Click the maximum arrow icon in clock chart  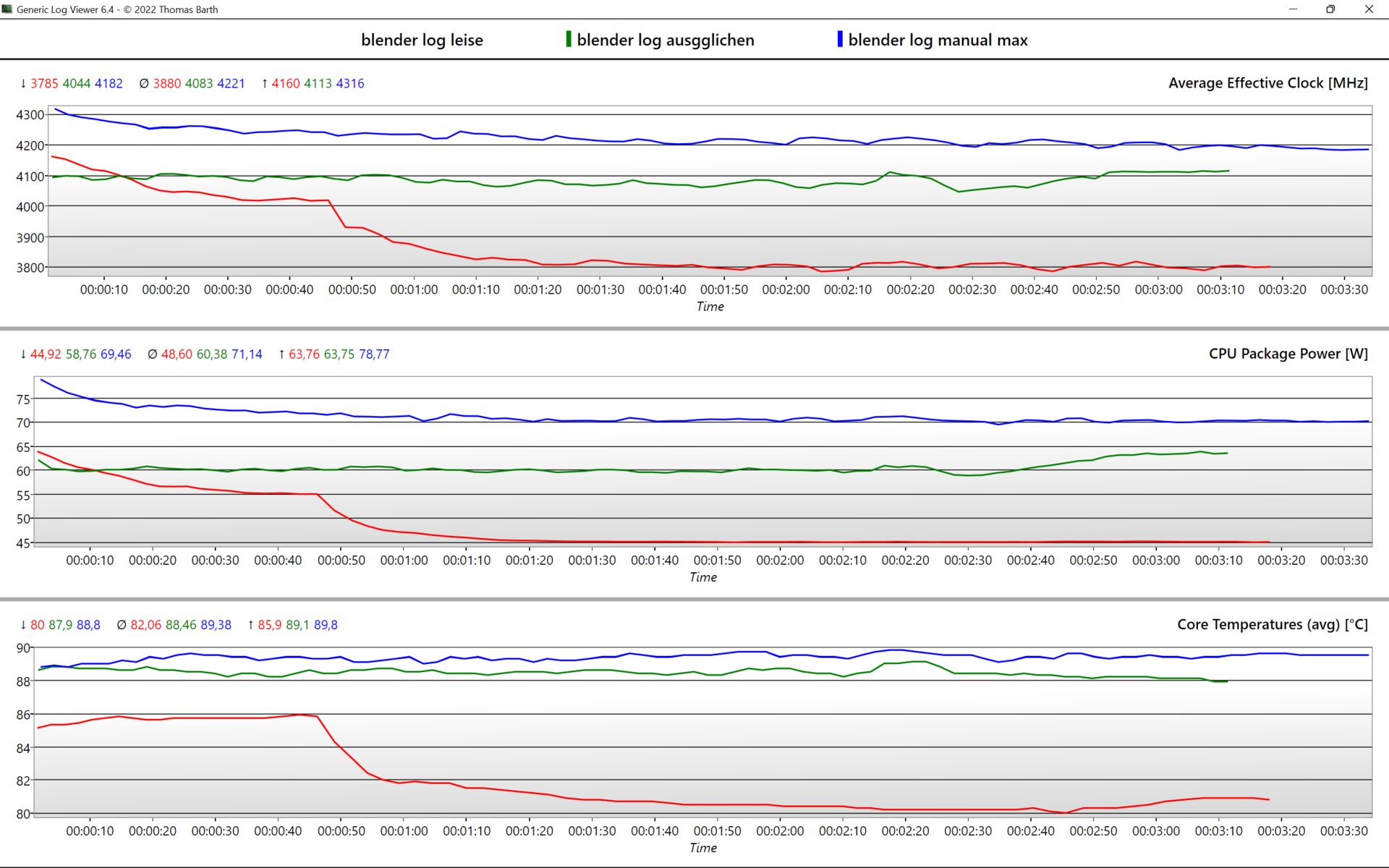click(x=265, y=84)
